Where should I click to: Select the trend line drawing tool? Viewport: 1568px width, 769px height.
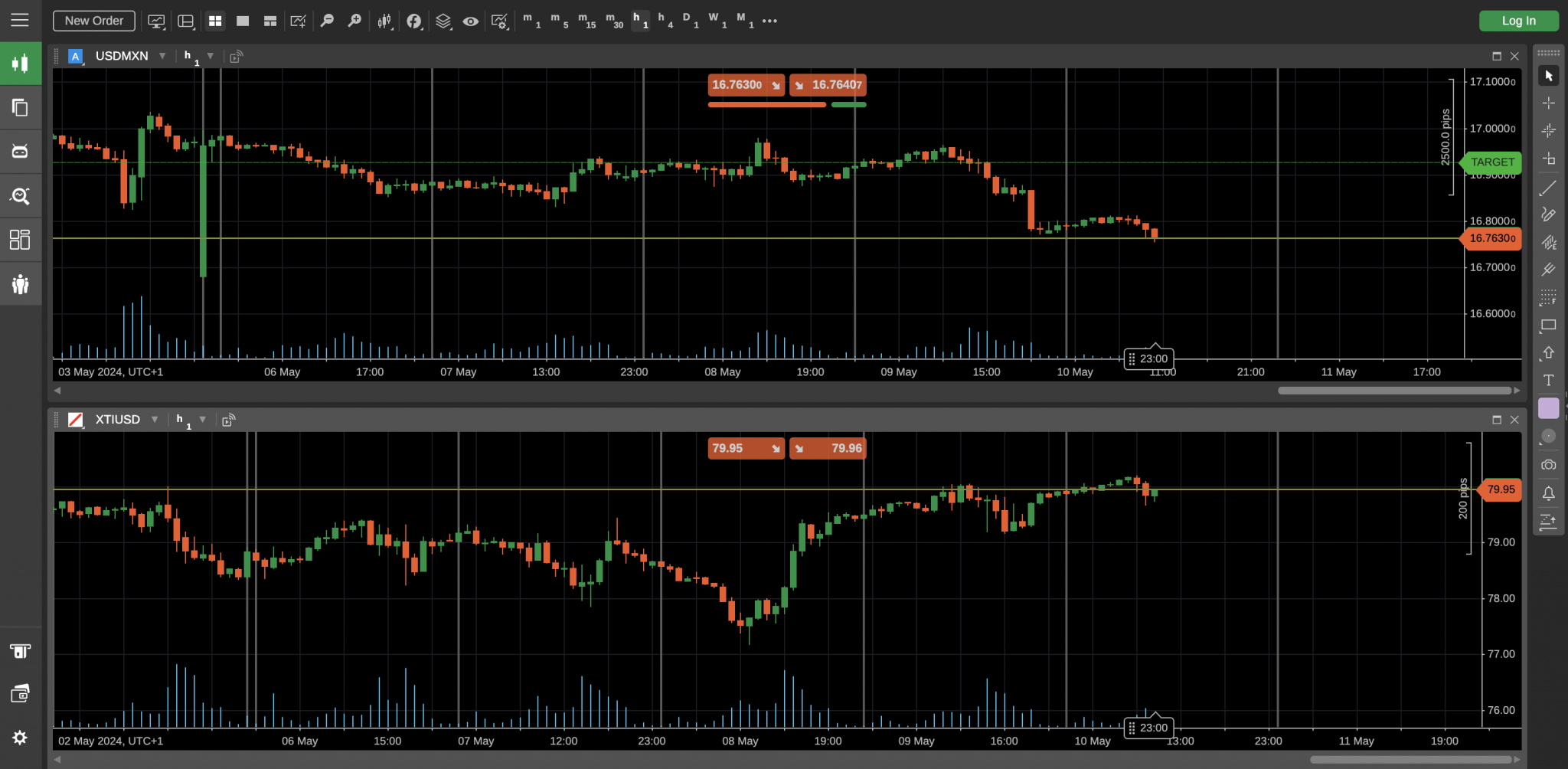pyautogui.click(x=1549, y=188)
